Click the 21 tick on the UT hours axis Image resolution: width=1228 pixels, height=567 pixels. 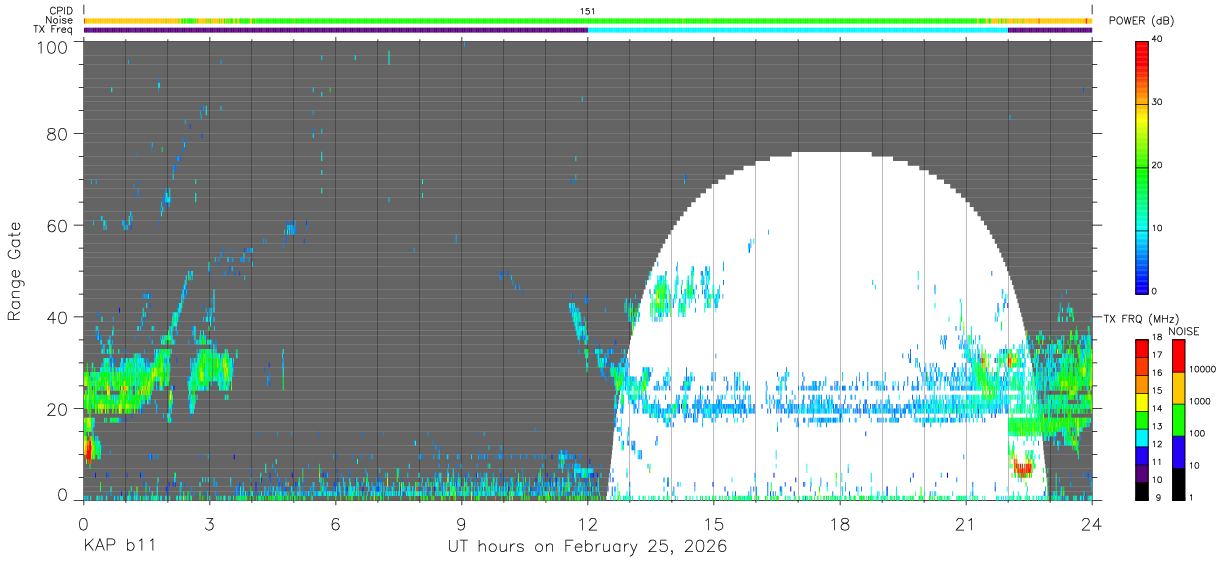click(965, 524)
